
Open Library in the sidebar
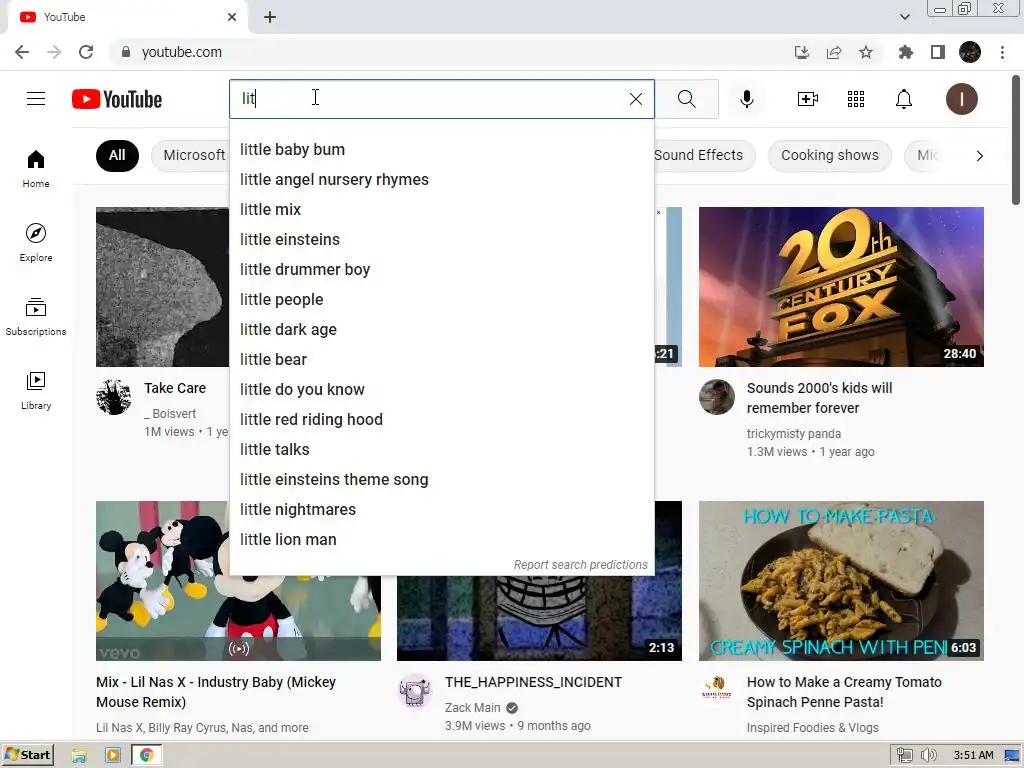coord(36,390)
